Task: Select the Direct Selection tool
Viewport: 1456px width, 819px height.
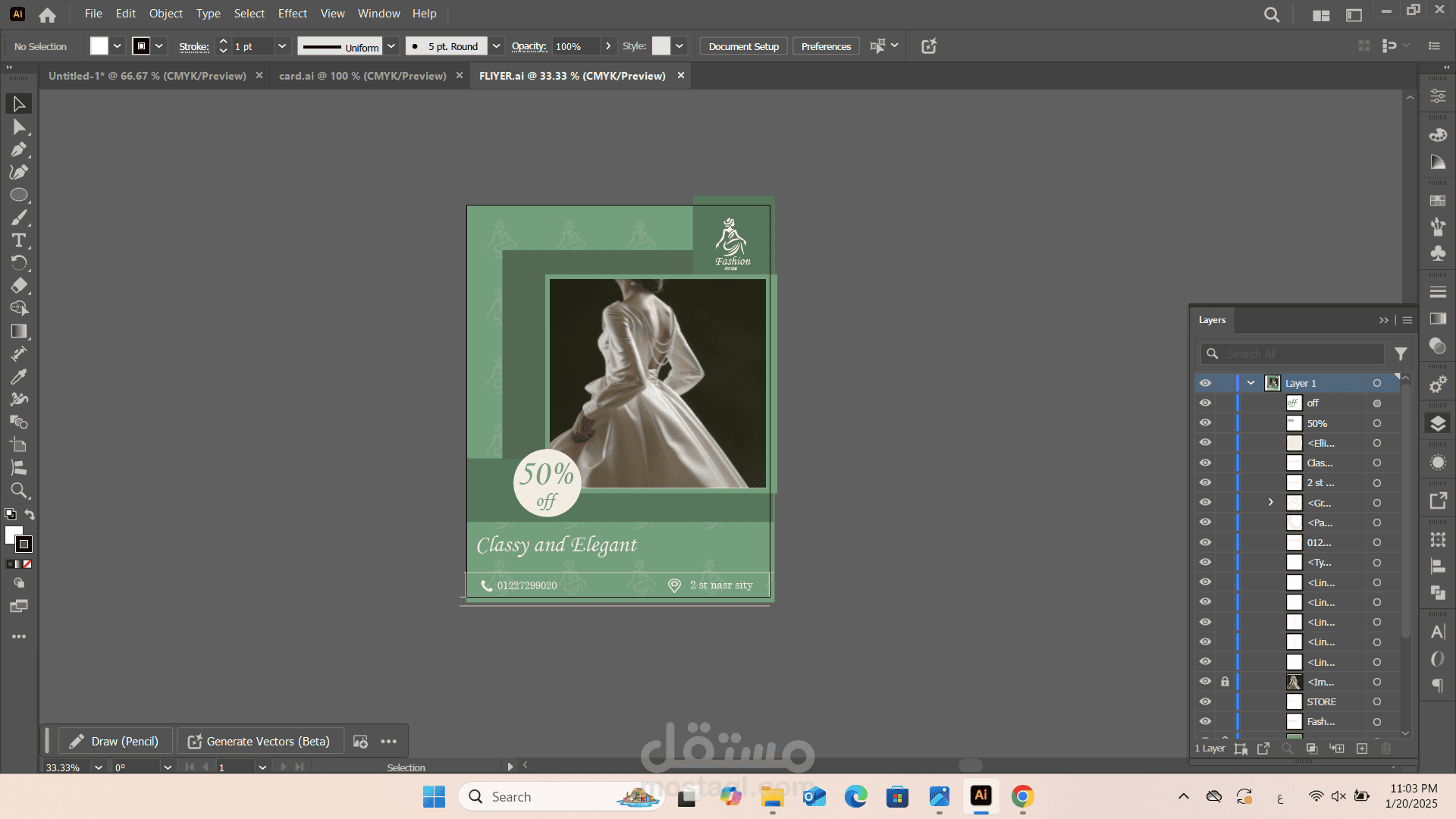Action: [19, 127]
